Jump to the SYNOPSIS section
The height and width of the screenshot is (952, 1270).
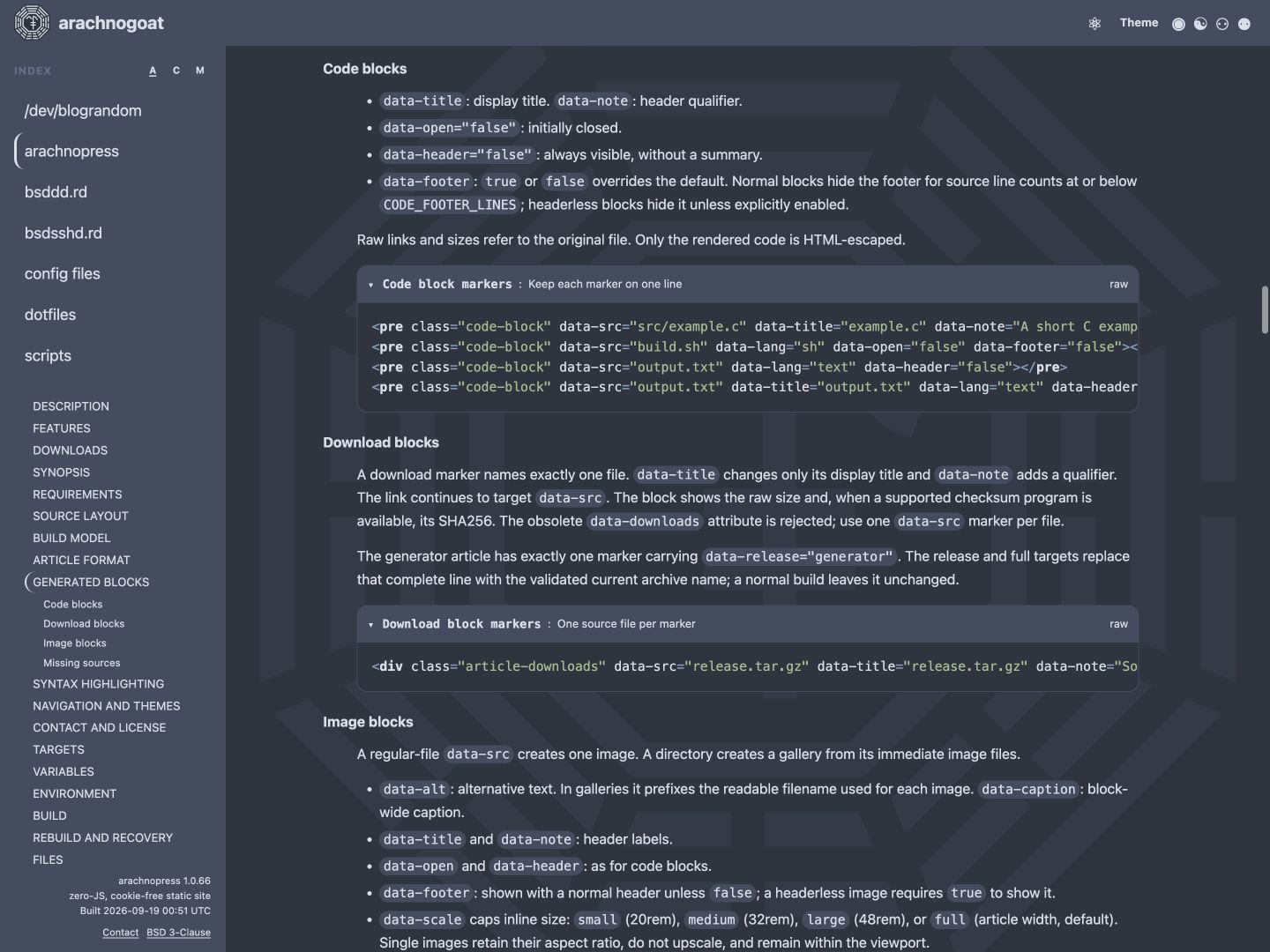click(61, 472)
